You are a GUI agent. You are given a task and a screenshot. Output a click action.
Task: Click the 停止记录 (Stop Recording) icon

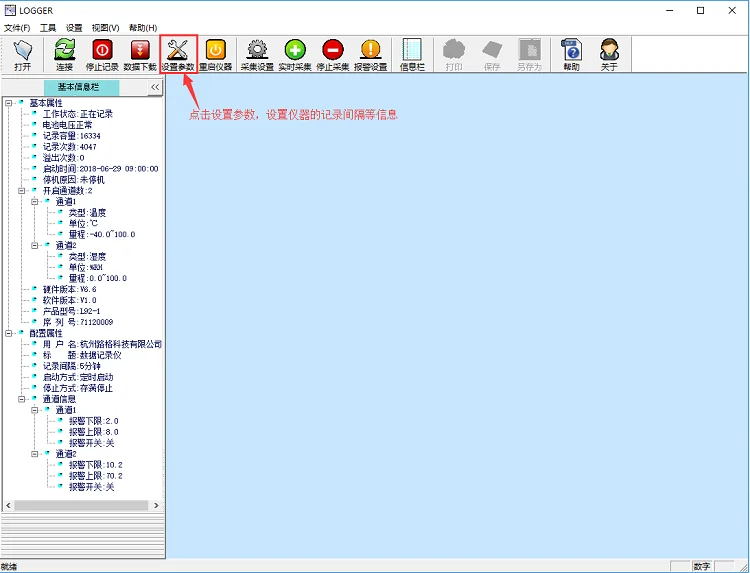tap(102, 55)
